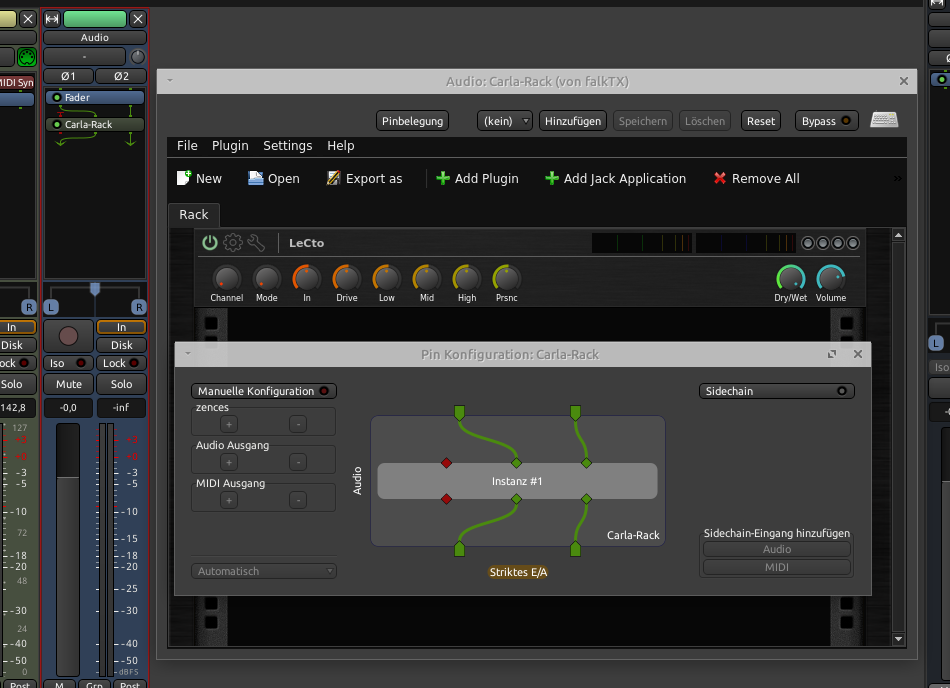Open Carla-Rack window title menu arrow
This screenshot has width=950, height=688.
point(170,81)
